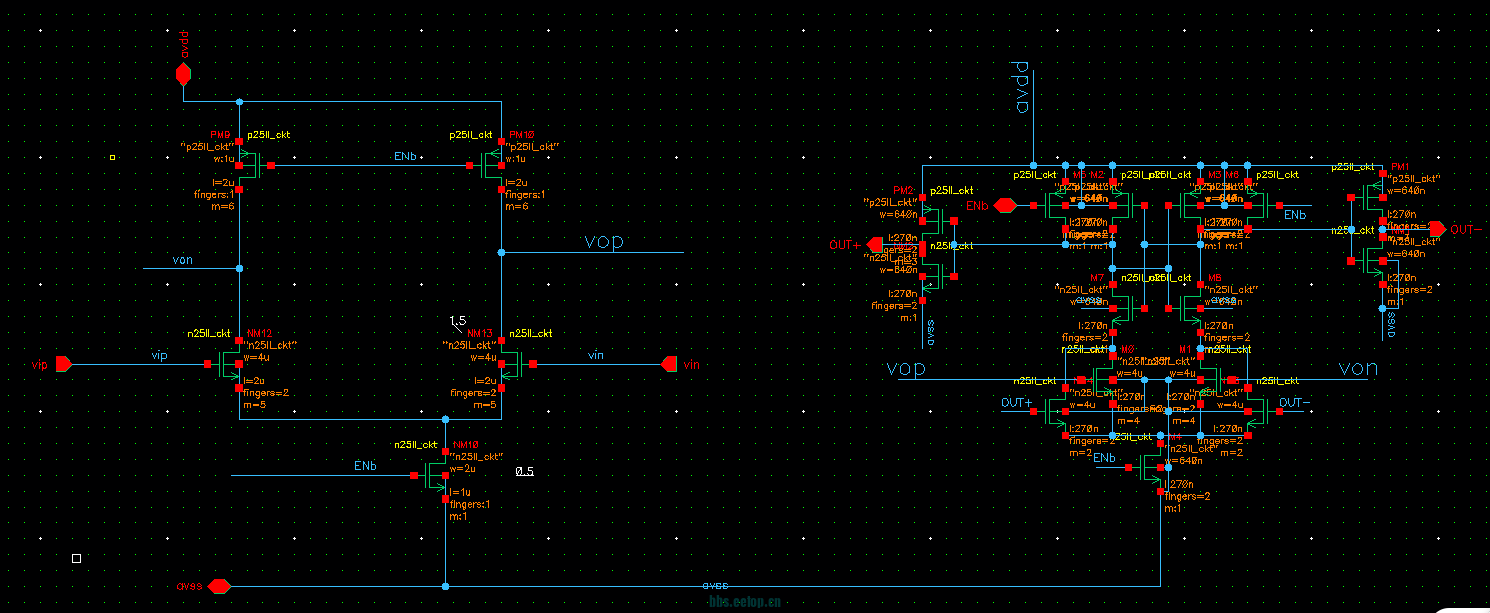
Task: Click the large vop wire label left circuit
Action: coord(606,242)
